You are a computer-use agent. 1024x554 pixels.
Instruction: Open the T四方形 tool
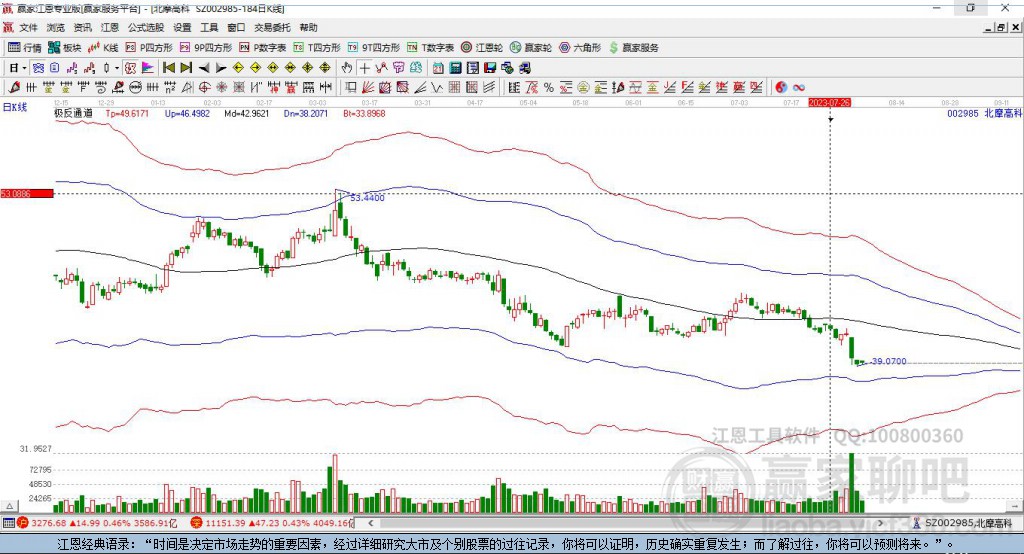click(317, 48)
